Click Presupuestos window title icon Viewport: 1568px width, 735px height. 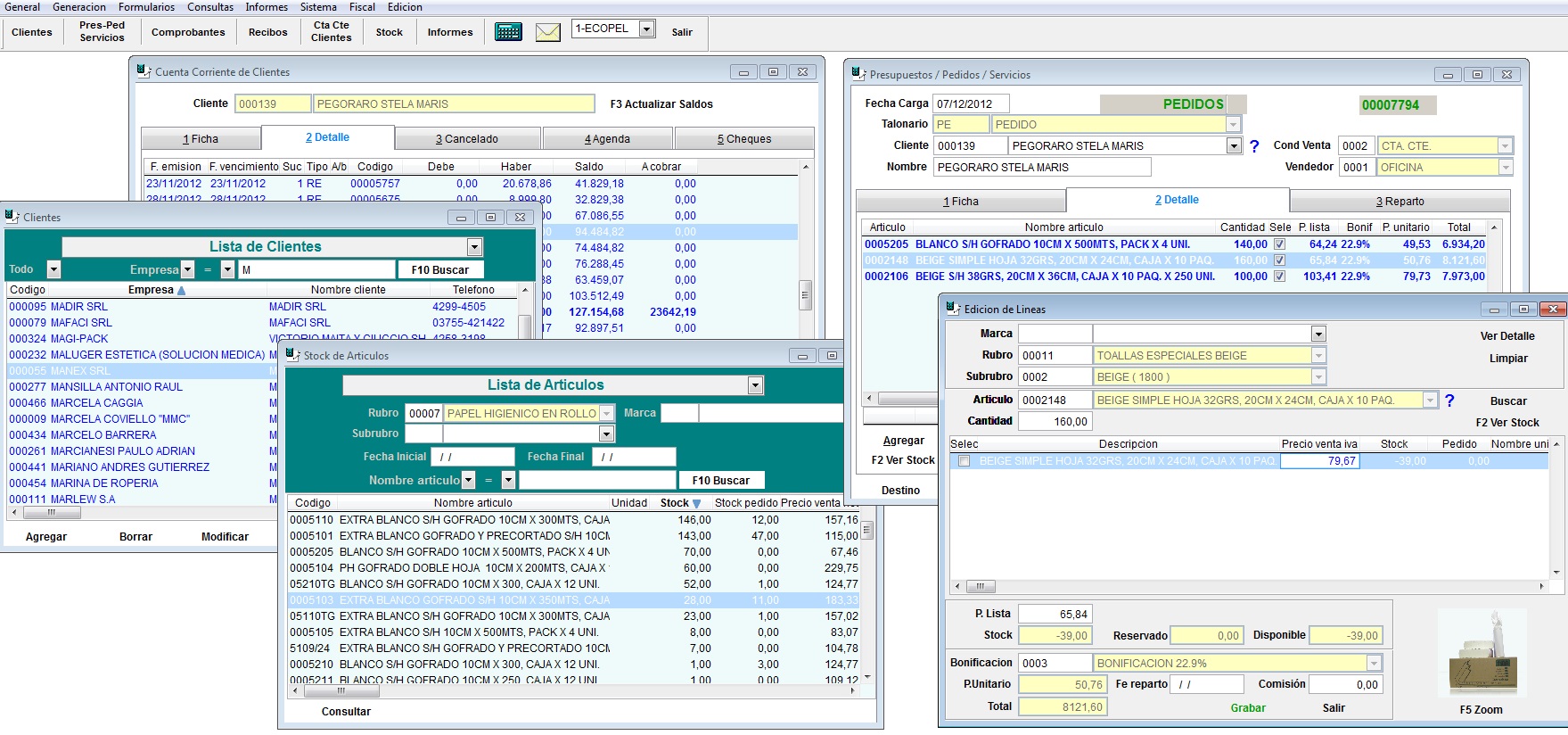[x=858, y=74]
